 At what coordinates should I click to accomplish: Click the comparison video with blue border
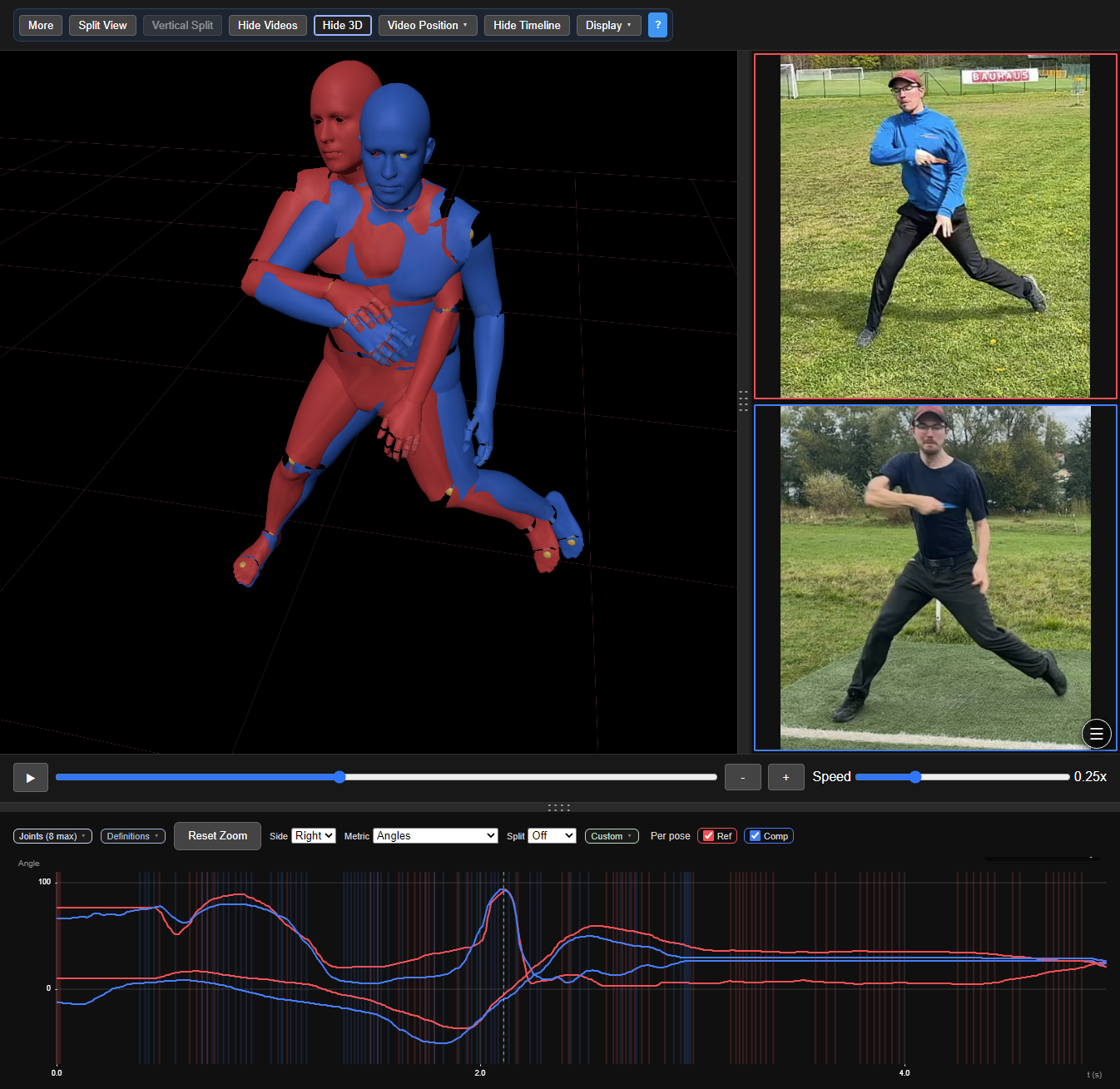point(935,578)
